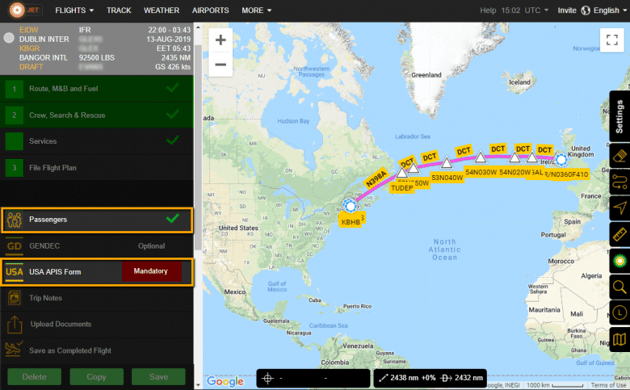Click the Services row green checkmark
This screenshot has width=630, height=390.
[x=172, y=140]
